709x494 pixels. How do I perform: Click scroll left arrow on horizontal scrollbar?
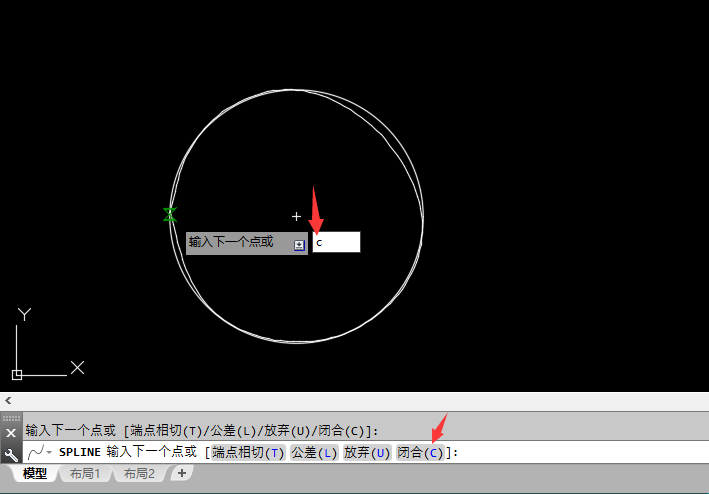click(8, 400)
